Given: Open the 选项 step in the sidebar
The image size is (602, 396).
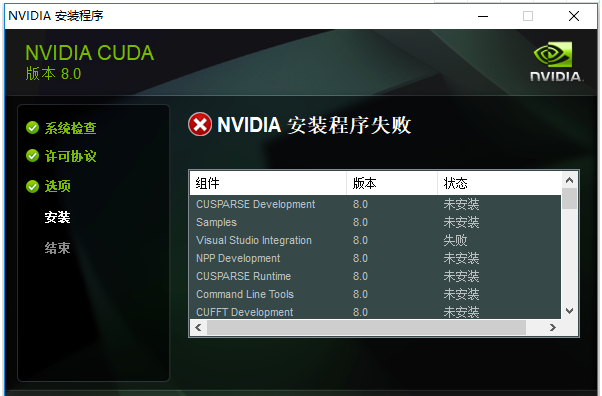Looking at the screenshot, I should pos(58,186).
